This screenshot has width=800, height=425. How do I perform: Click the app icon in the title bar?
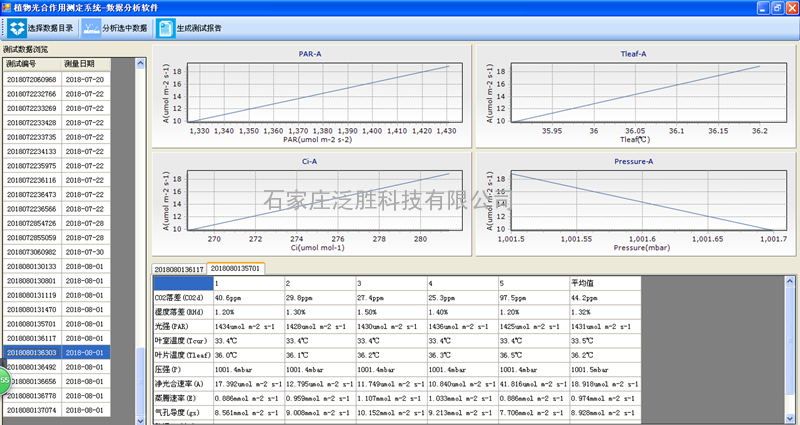click(6, 7)
